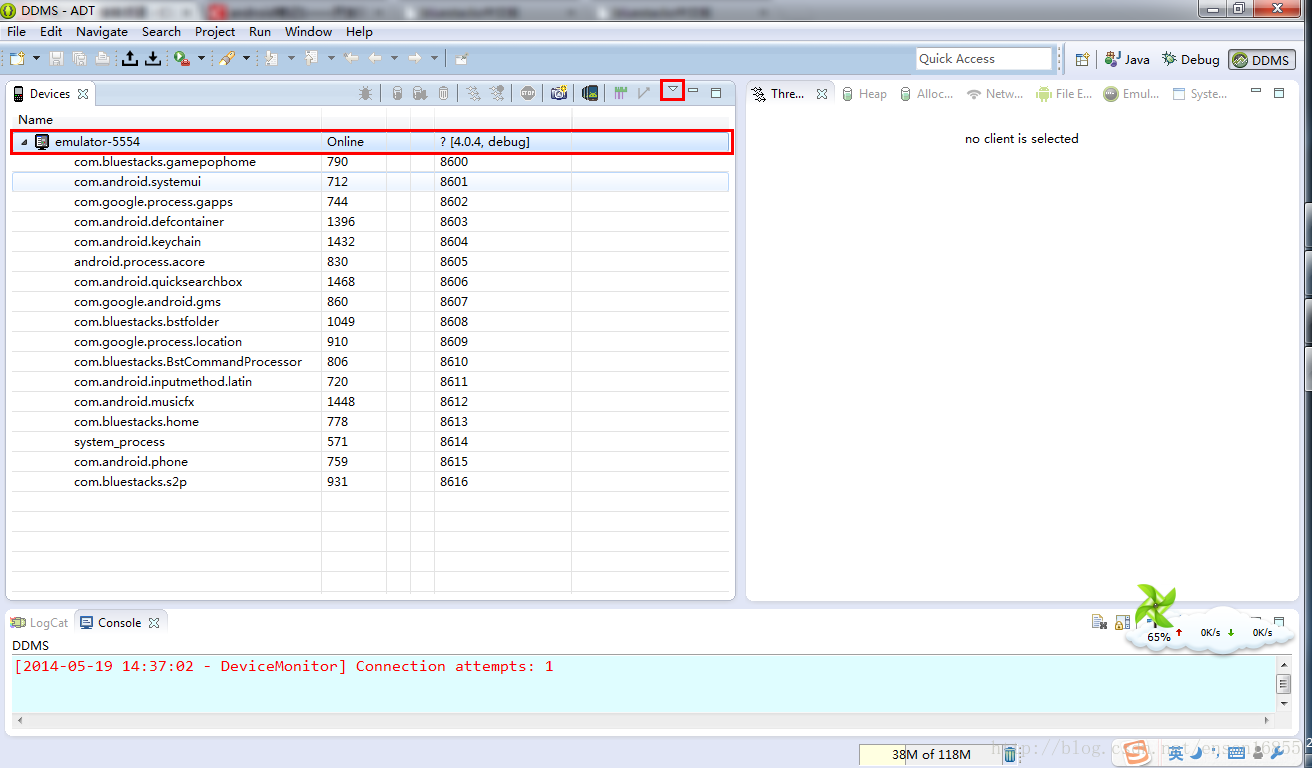Open the File menu
1312x768 pixels.
tap(16, 31)
